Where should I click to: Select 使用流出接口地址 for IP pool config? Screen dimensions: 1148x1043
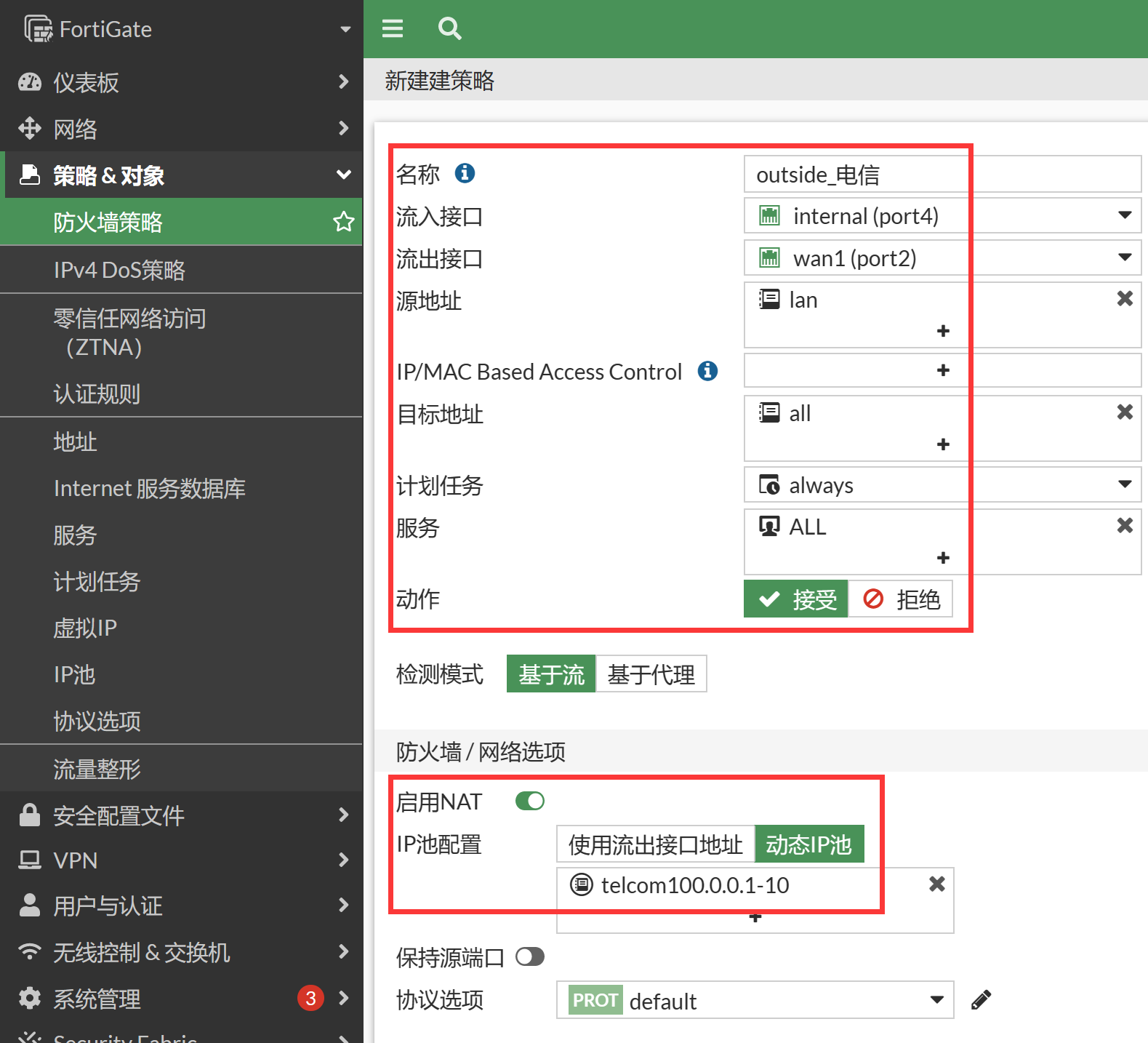[x=655, y=844]
